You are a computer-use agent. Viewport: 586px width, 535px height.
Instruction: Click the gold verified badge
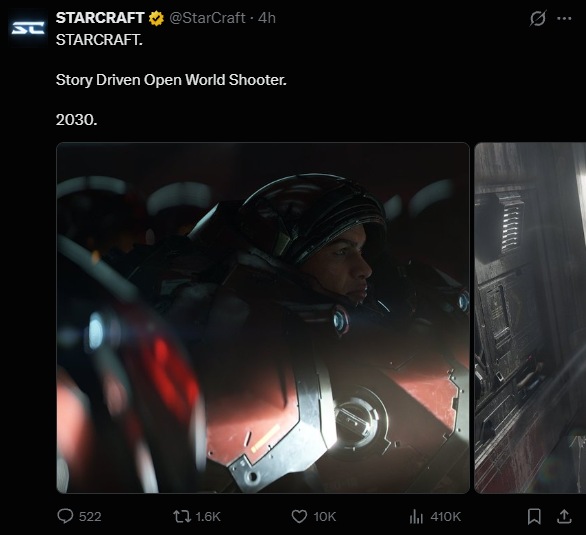pos(156,18)
